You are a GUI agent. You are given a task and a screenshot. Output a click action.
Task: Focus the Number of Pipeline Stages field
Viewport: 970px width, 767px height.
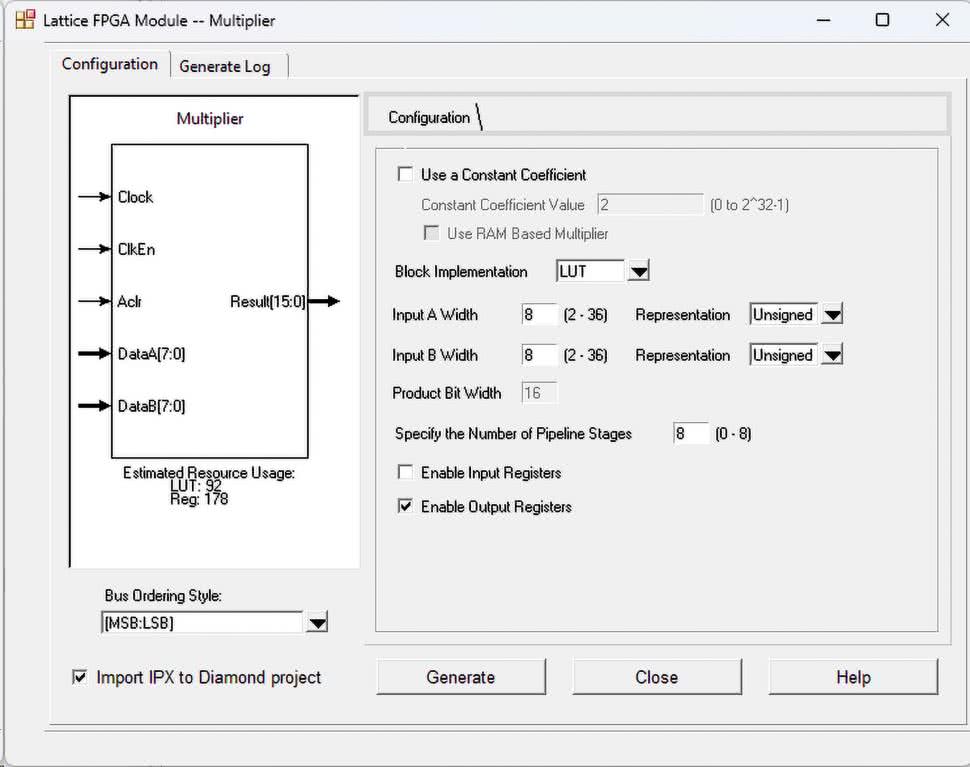coord(690,434)
